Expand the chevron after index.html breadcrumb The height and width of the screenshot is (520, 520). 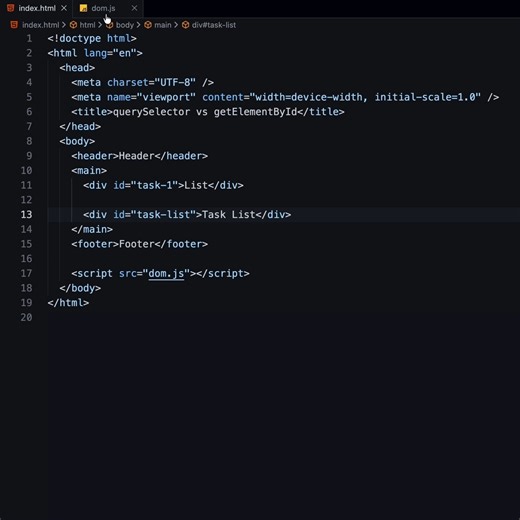(64, 25)
